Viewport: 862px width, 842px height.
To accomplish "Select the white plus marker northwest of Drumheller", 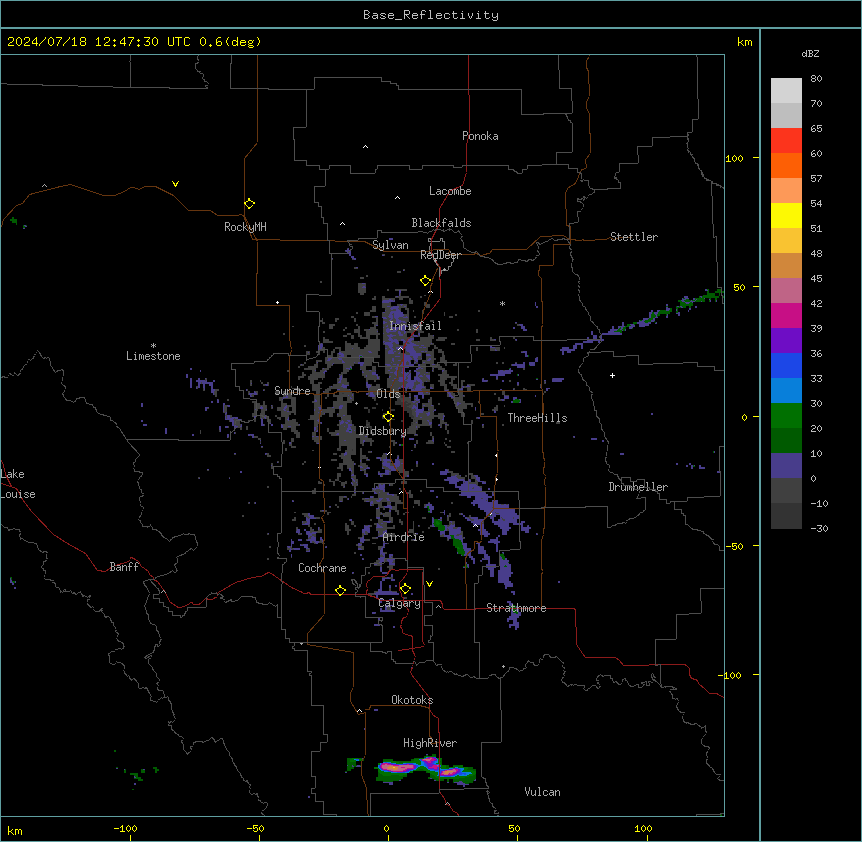I will coord(612,375).
